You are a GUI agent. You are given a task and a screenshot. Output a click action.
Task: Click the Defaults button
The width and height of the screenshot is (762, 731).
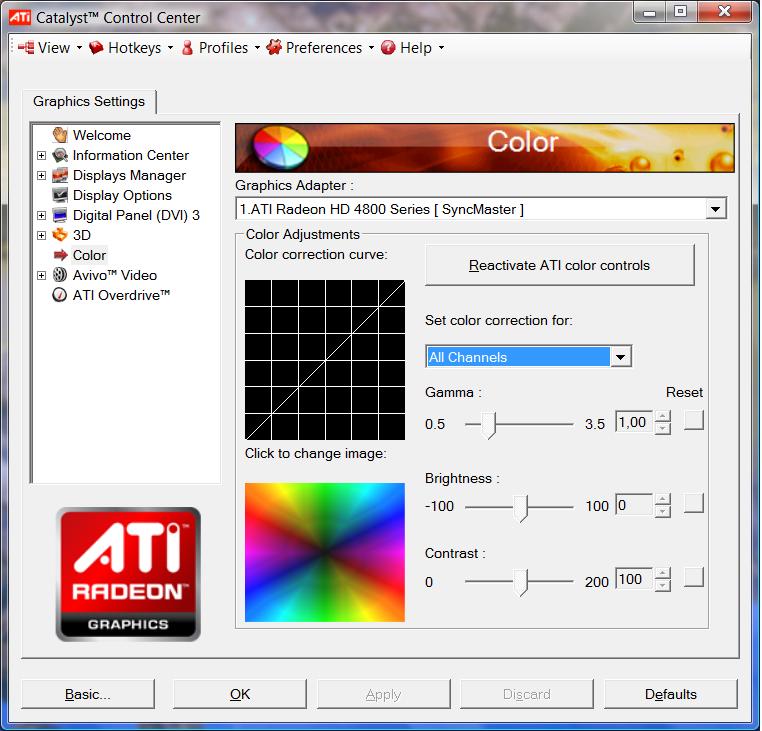tap(670, 694)
